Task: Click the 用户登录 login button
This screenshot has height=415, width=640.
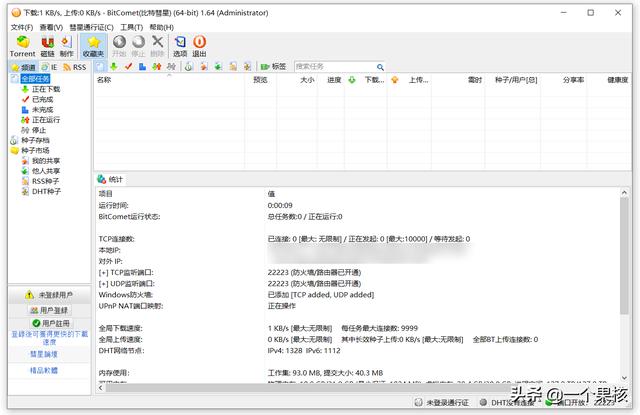Action: 49,310
